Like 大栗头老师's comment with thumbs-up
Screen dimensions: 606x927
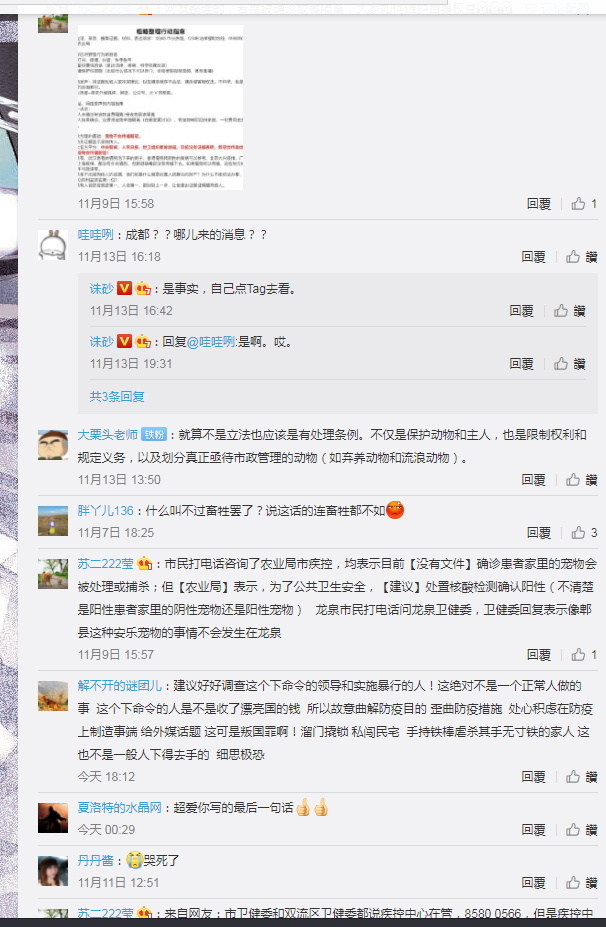click(581, 479)
